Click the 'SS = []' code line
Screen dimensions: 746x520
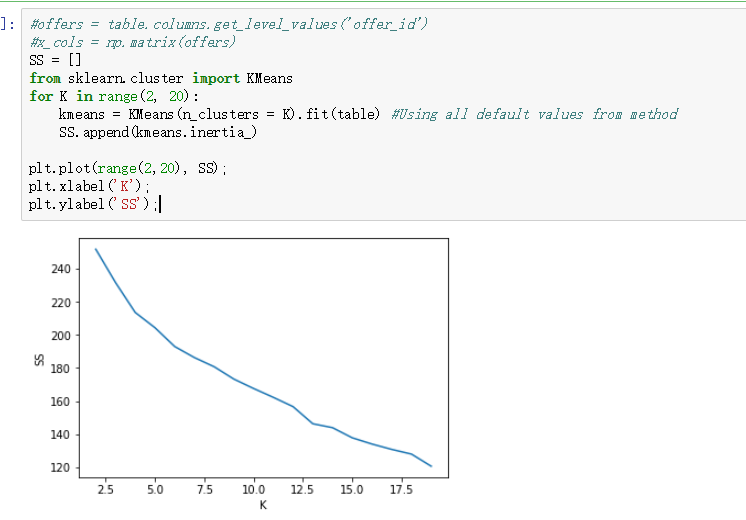pos(55,60)
